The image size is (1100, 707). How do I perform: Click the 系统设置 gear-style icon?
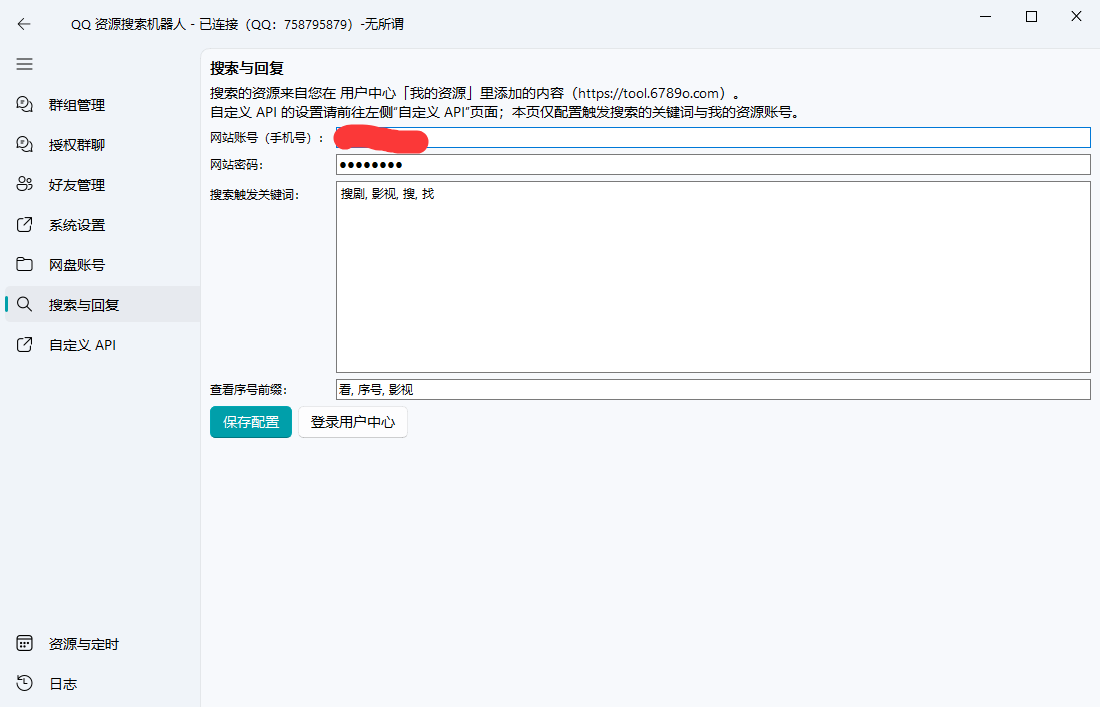pos(24,224)
